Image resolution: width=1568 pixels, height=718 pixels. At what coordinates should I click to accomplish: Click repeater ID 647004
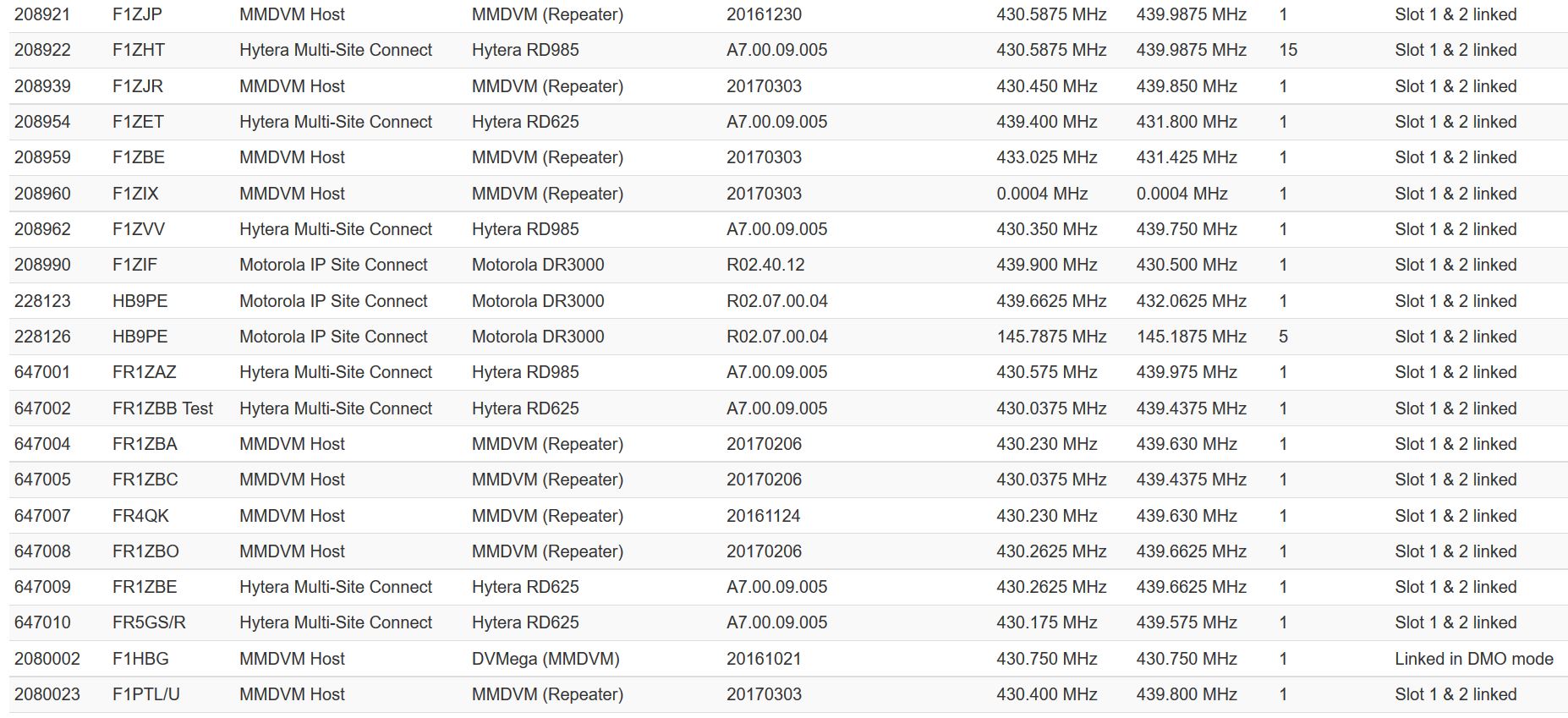[42, 444]
